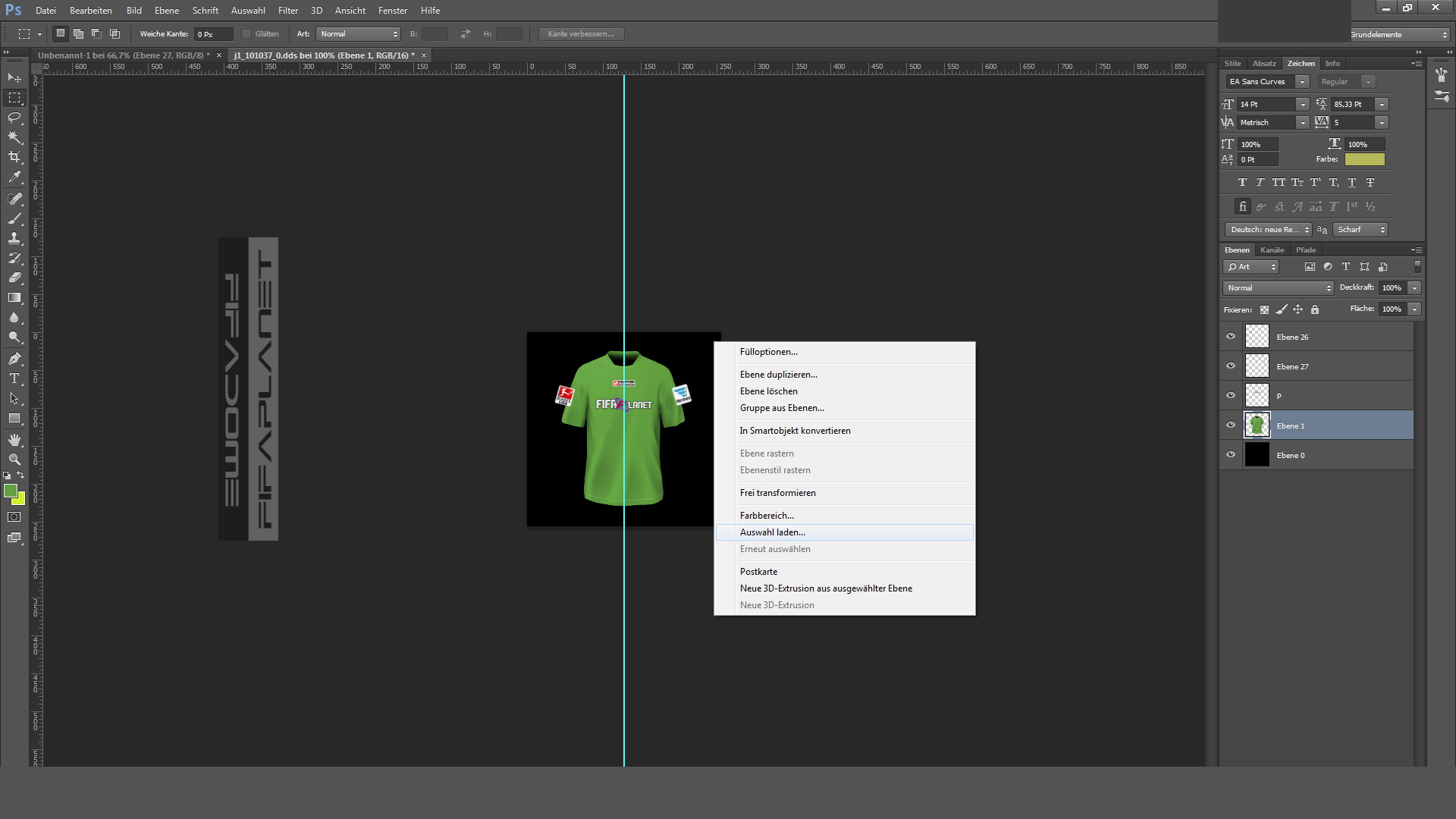Select the Move tool

14,77
